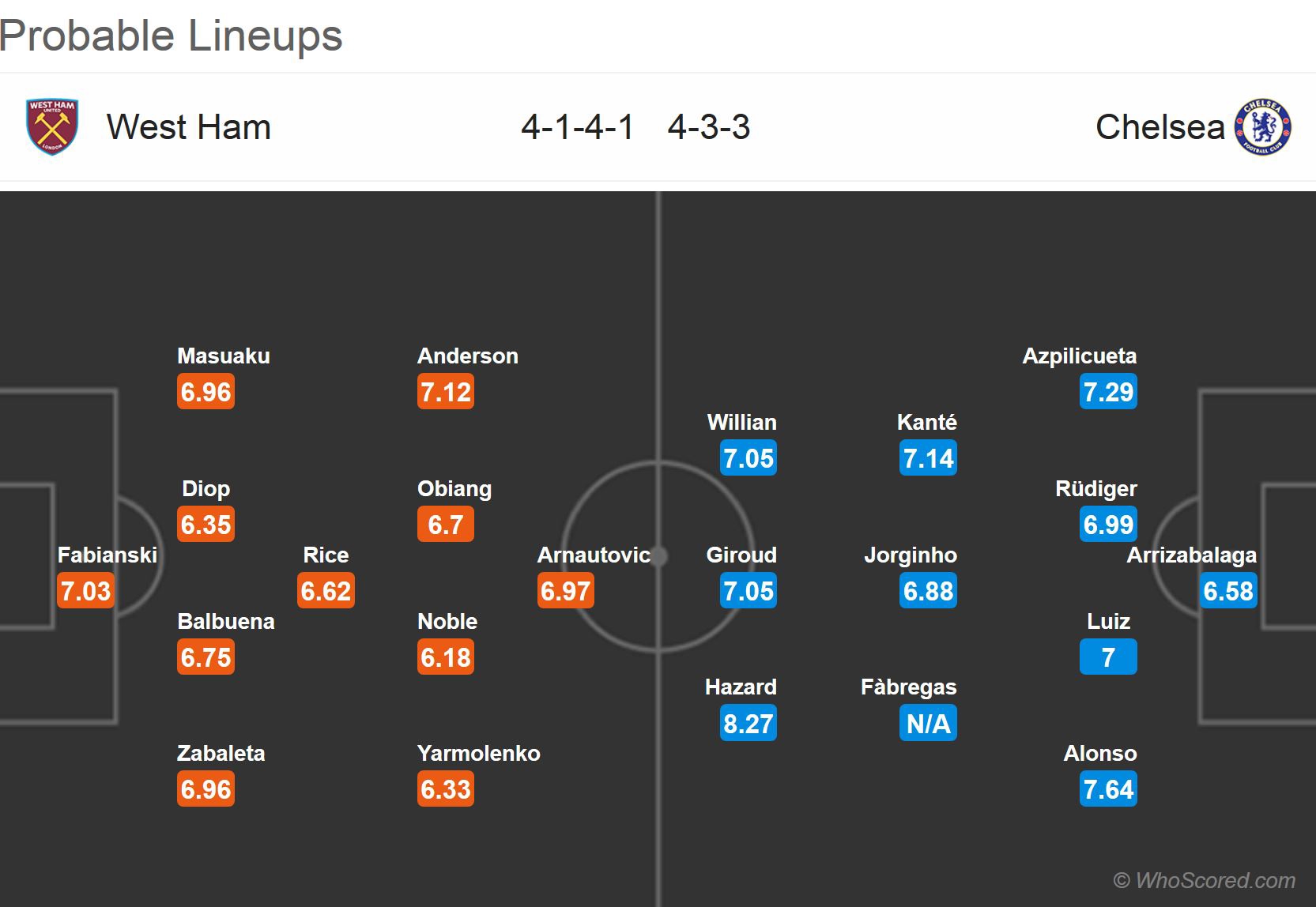Image resolution: width=1316 pixels, height=907 pixels.
Task: Select the Yarmolenko player name
Action: coord(479,754)
